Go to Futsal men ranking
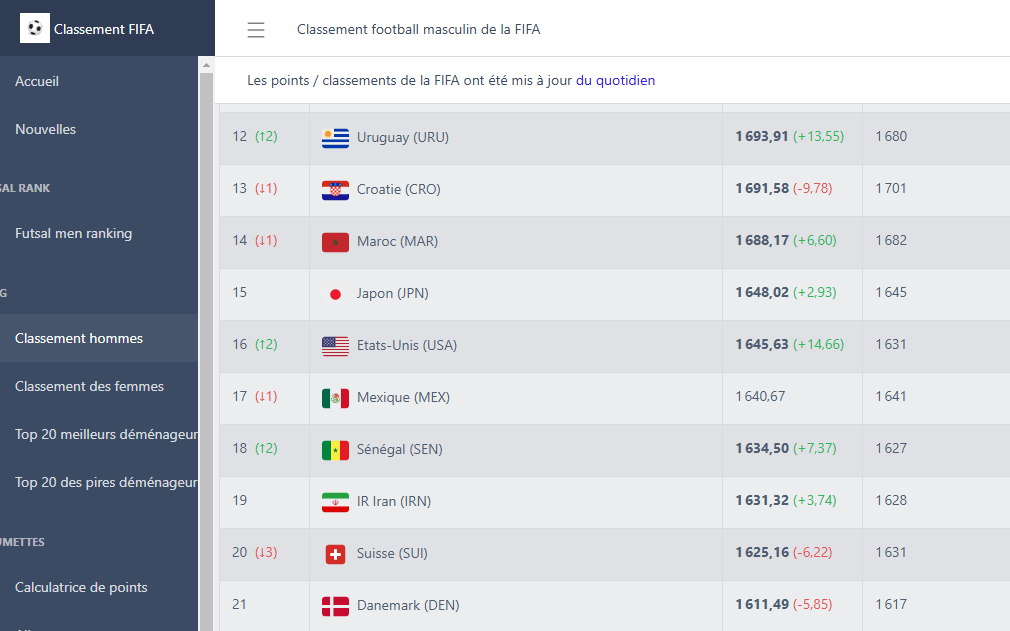 (x=73, y=233)
